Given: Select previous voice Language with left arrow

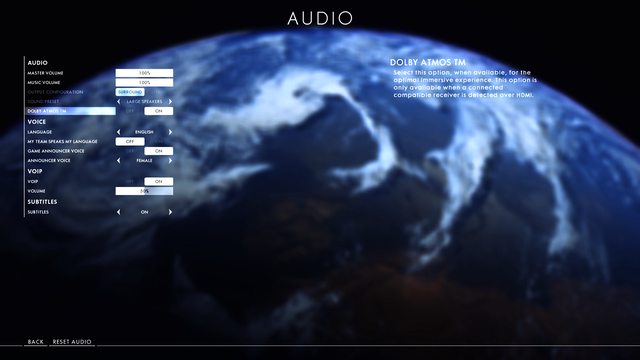Looking at the screenshot, I should click(119, 132).
